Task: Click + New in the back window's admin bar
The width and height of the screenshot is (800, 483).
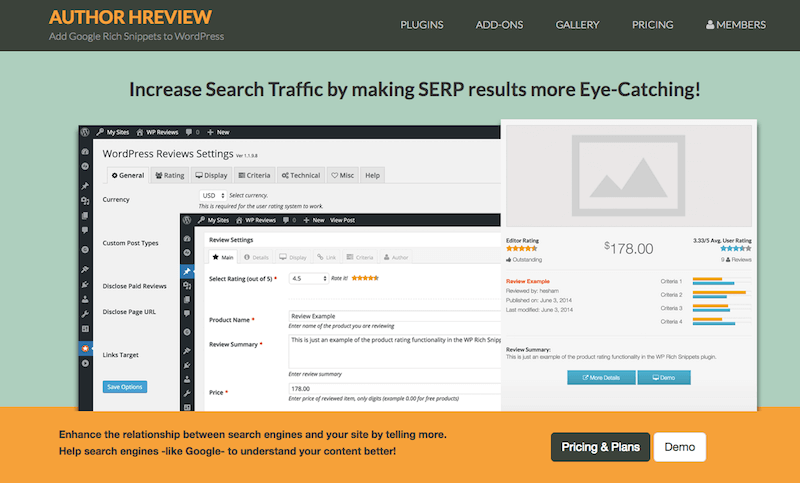Action: 218,132
